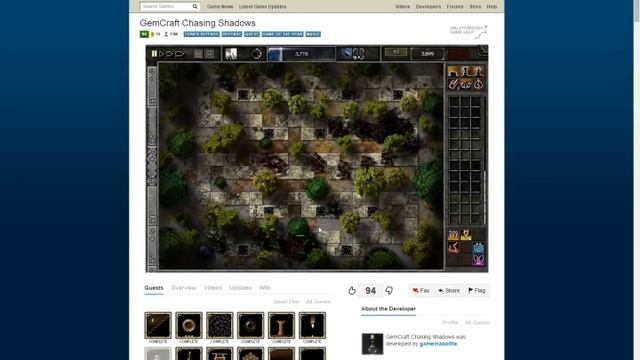The image size is (640, 360).
Task: Click the Game of the Year tag
Action: point(282,34)
